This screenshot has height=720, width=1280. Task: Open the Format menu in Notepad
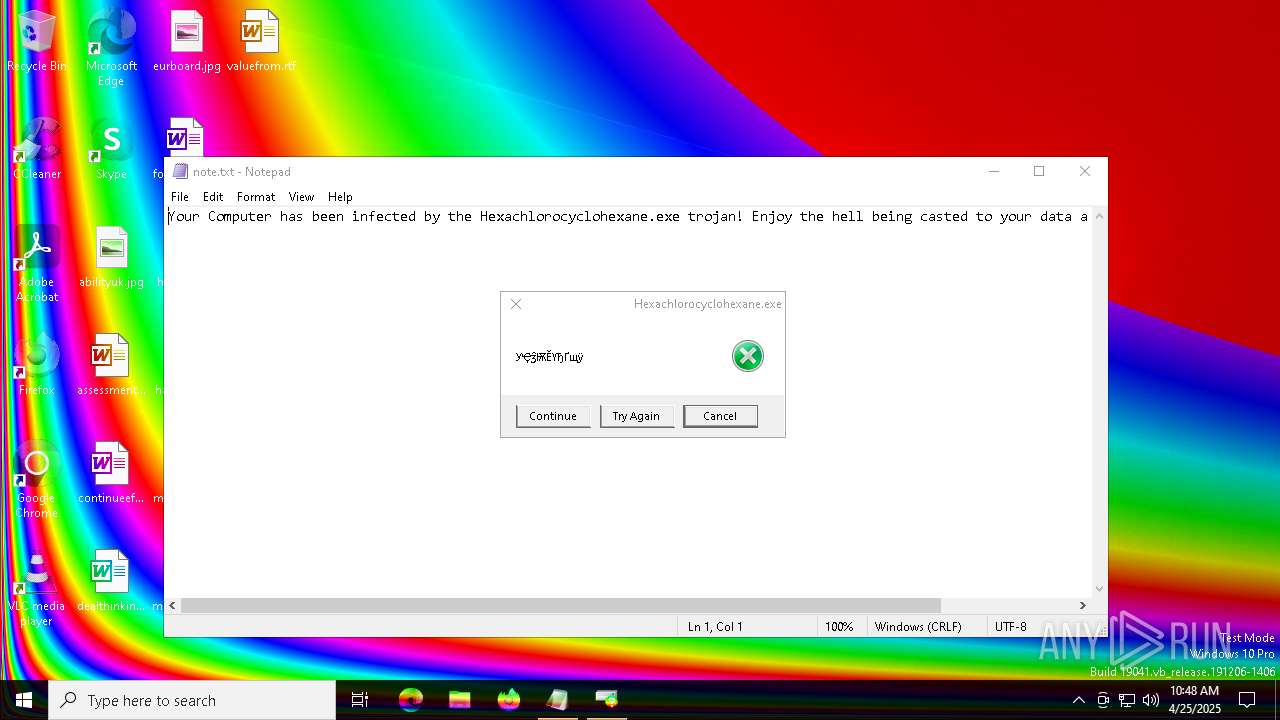pyautogui.click(x=256, y=197)
